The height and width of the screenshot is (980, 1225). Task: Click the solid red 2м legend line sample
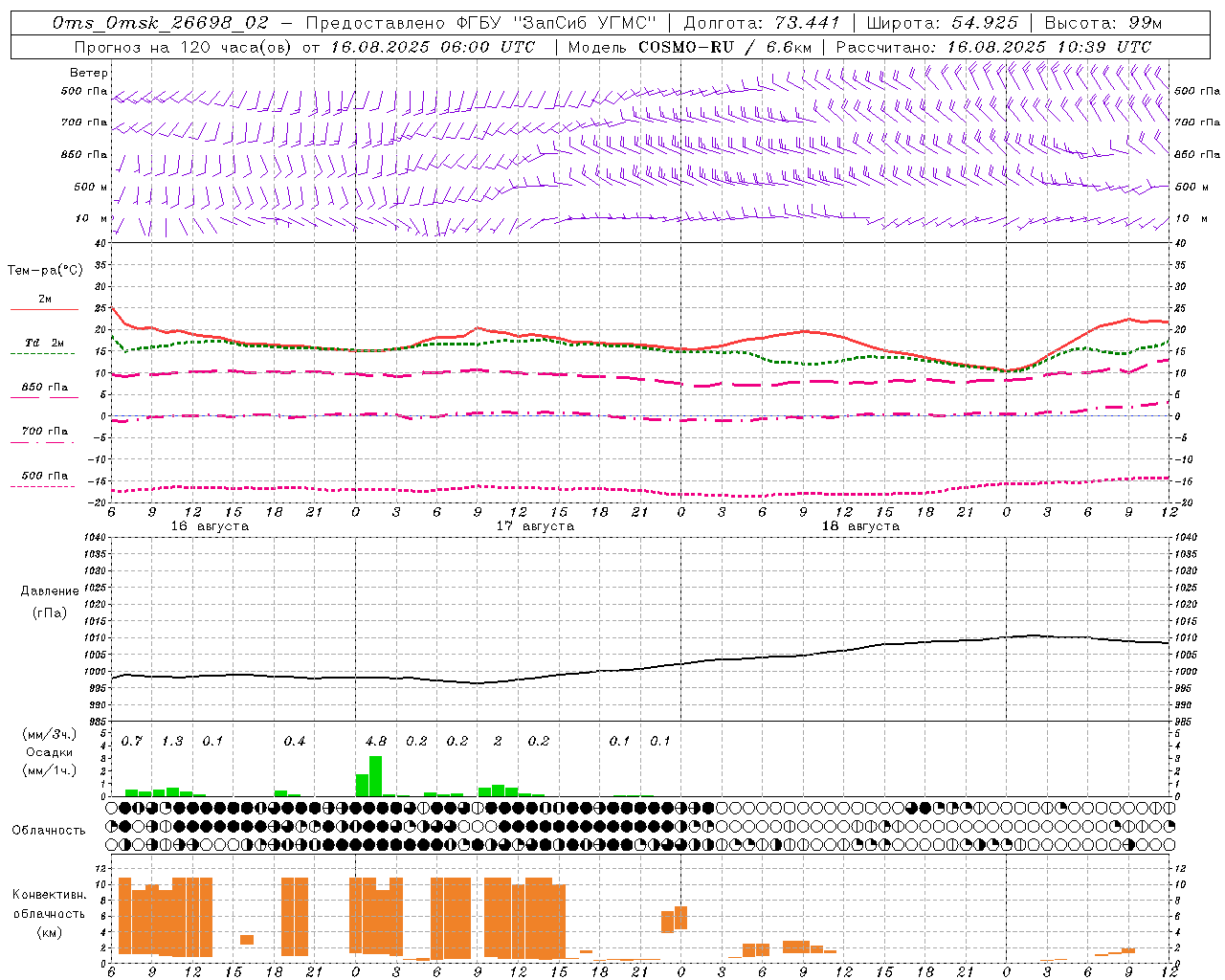pos(44,310)
